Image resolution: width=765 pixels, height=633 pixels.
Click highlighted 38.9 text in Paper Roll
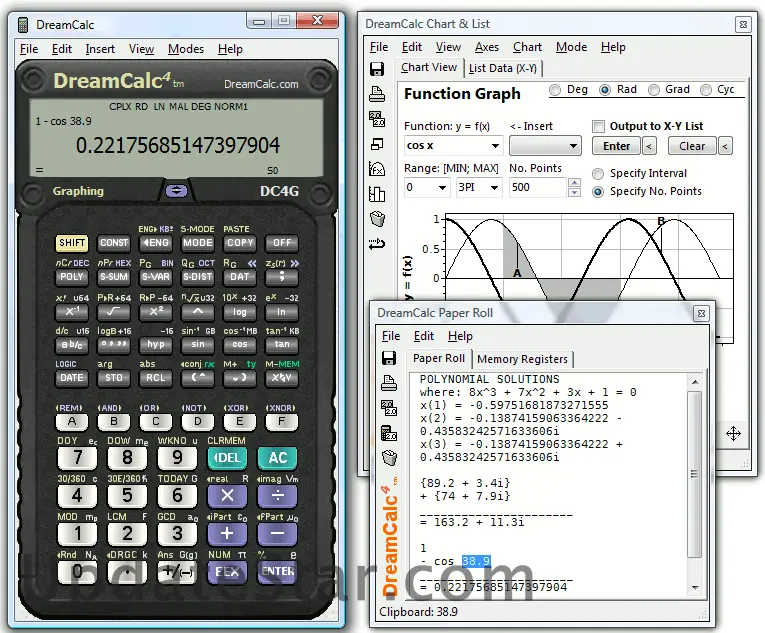click(x=476, y=561)
